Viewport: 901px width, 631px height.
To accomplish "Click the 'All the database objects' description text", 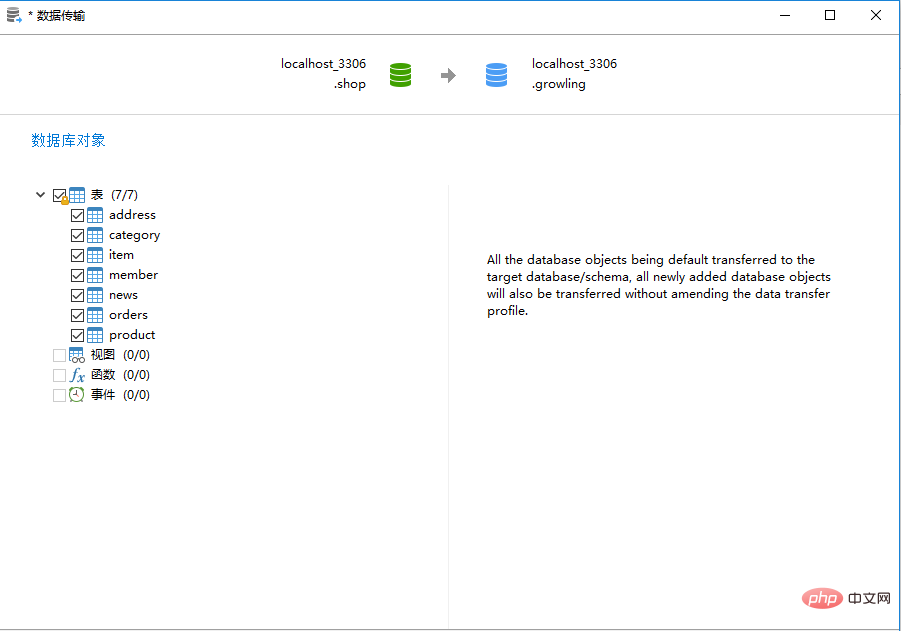I will tap(659, 285).
